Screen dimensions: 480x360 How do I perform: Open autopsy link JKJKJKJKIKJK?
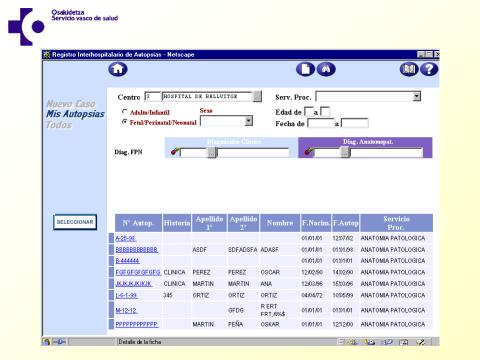point(134,284)
